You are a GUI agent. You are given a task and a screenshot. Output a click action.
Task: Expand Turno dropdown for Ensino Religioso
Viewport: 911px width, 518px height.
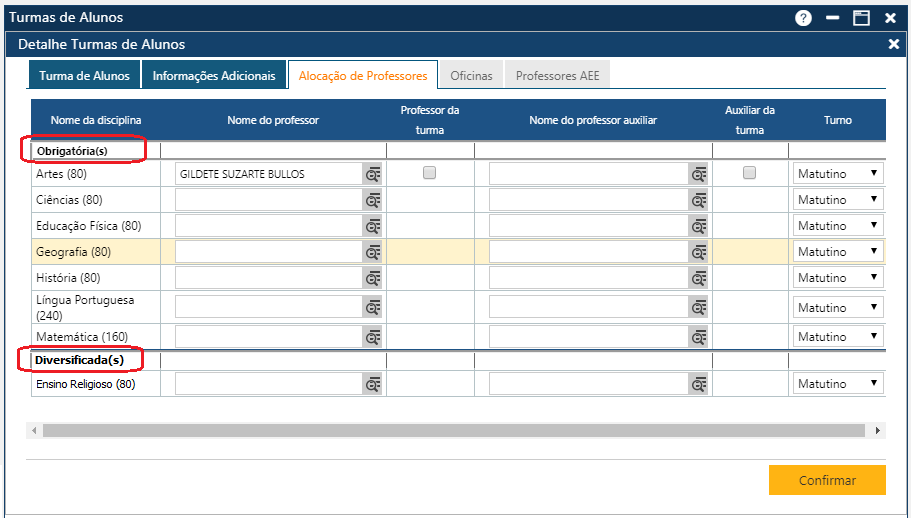[838, 383]
